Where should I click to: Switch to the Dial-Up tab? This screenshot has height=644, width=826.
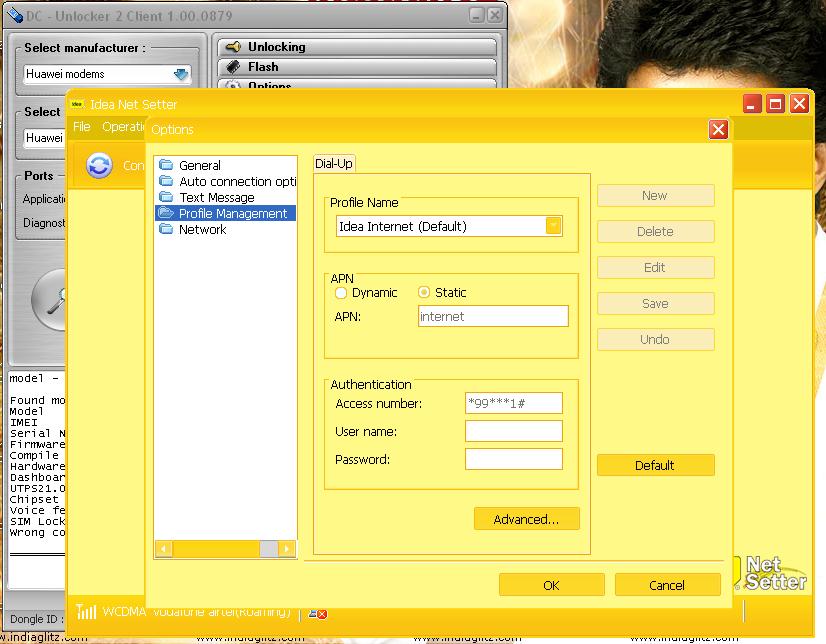(334, 163)
